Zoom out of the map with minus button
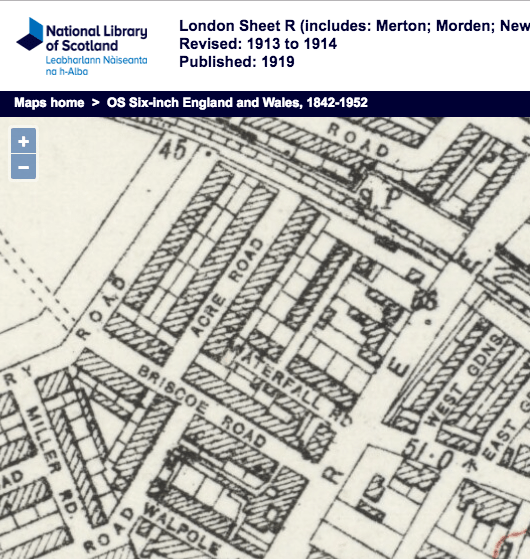 (x=24, y=167)
